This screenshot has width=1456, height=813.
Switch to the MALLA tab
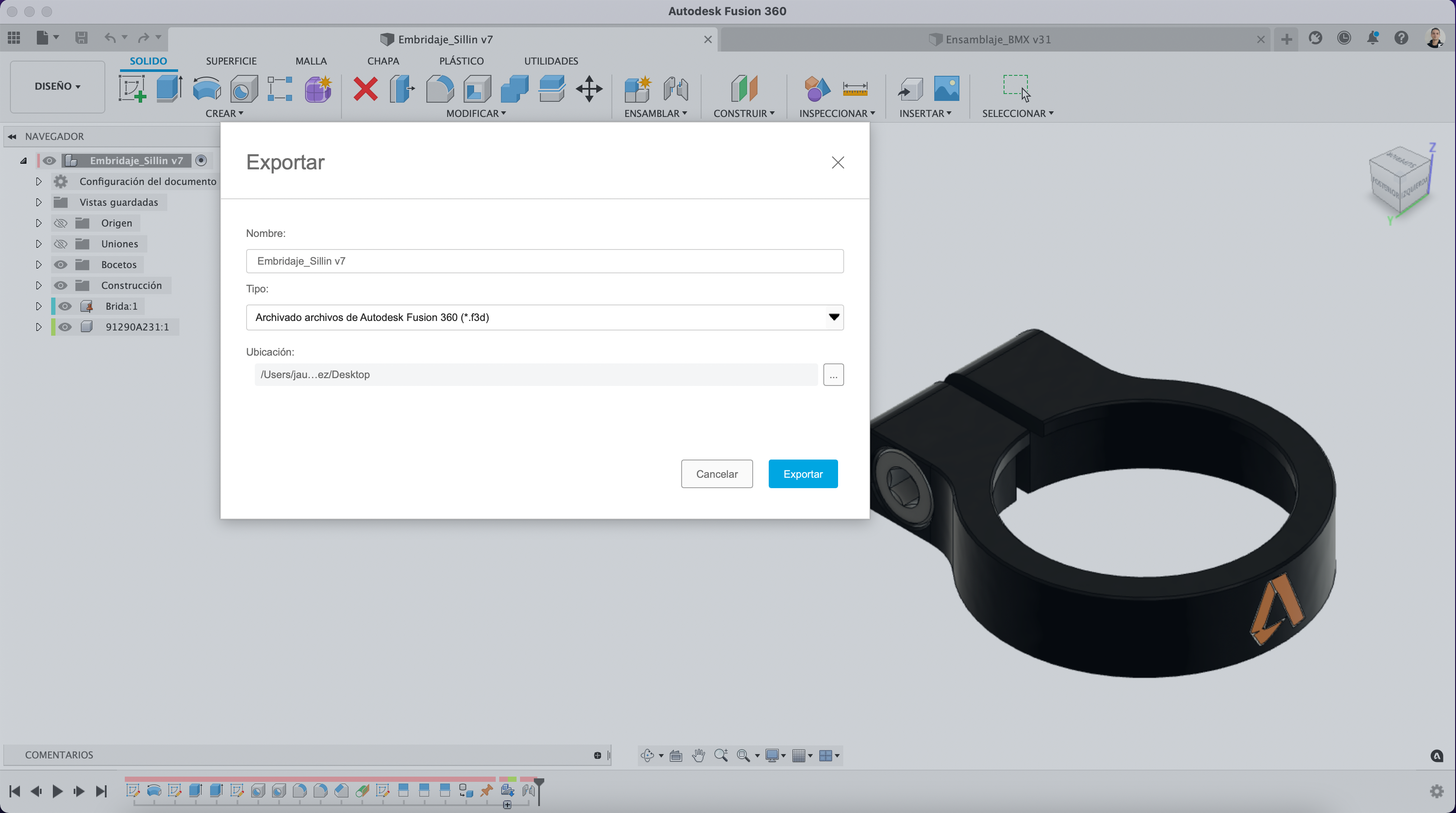311,61
